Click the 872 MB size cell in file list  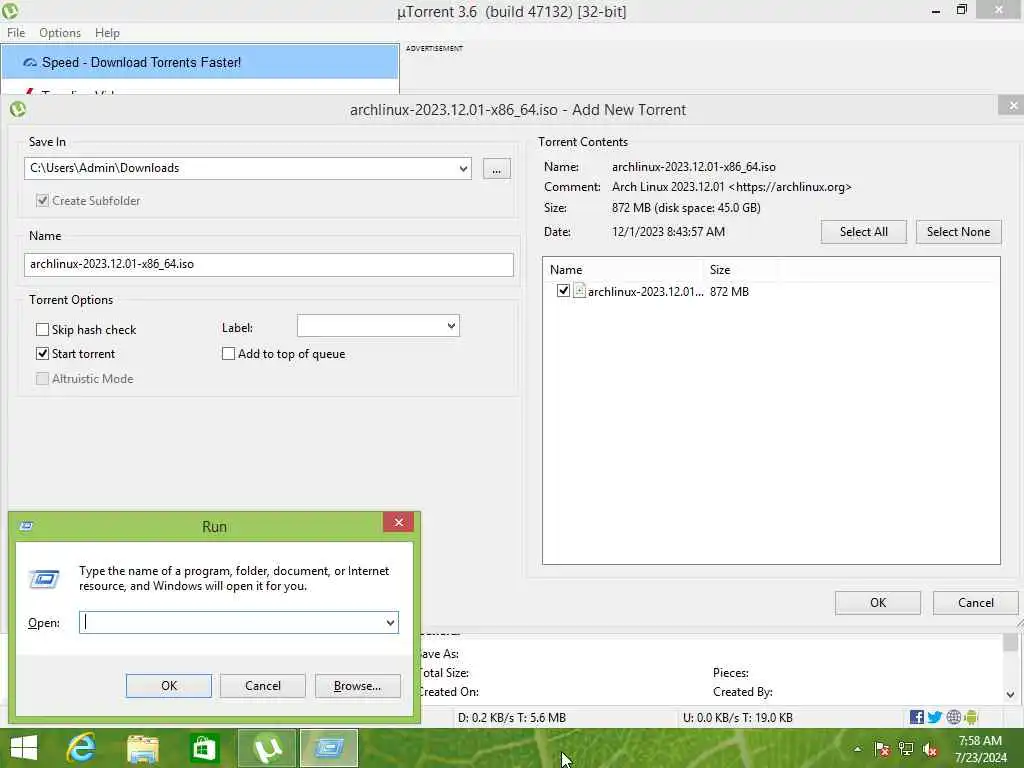point(729,291)
